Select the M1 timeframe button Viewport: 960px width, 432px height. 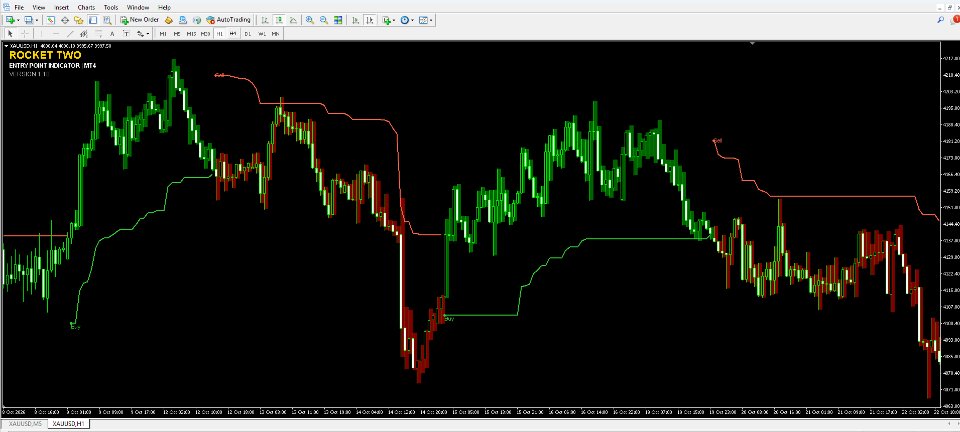(163, 34)
